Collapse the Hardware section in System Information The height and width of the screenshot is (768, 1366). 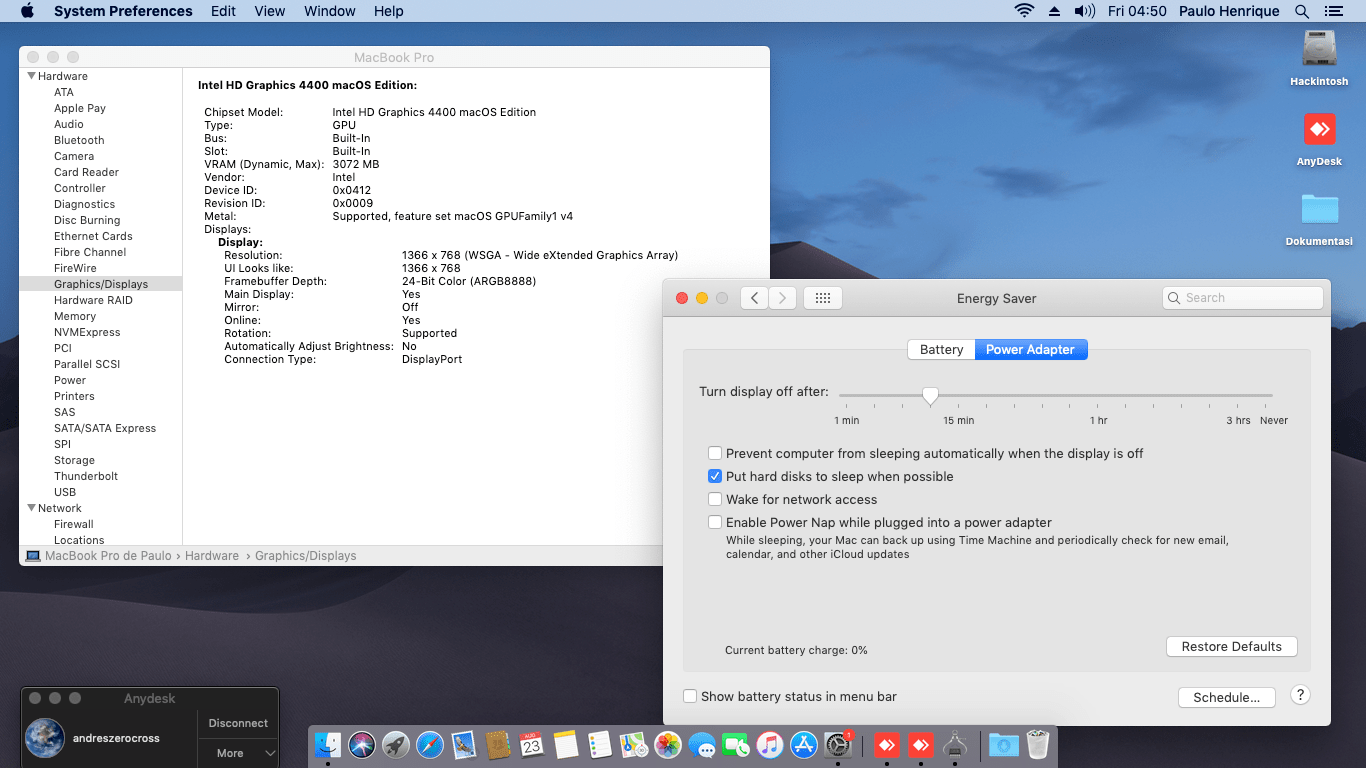[x=30, y=76]
